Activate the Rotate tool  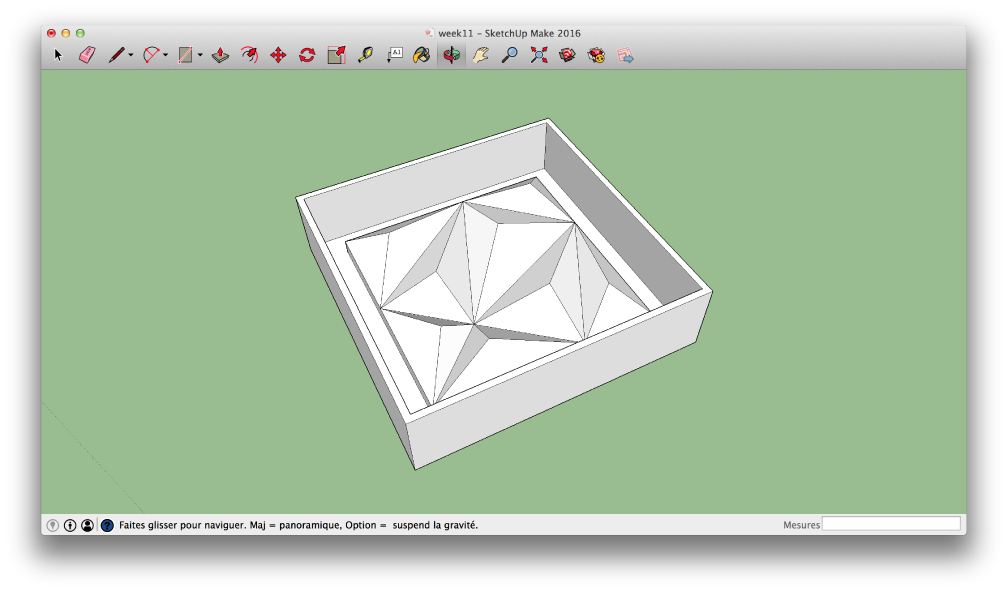pos(307,55)
